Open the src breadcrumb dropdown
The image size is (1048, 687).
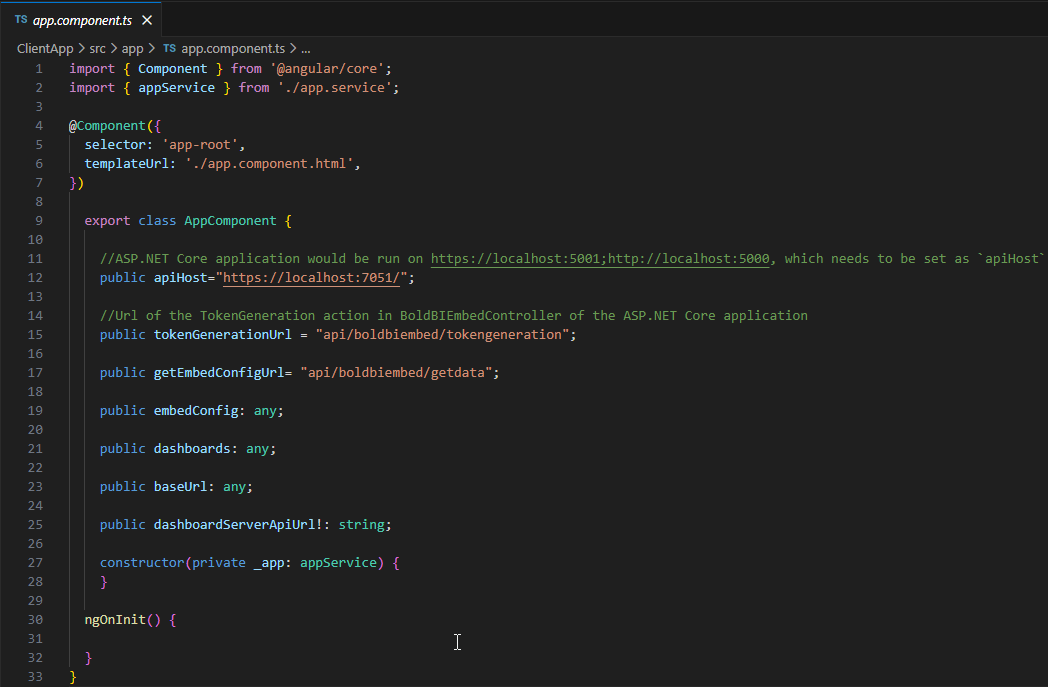coord(97,46)
